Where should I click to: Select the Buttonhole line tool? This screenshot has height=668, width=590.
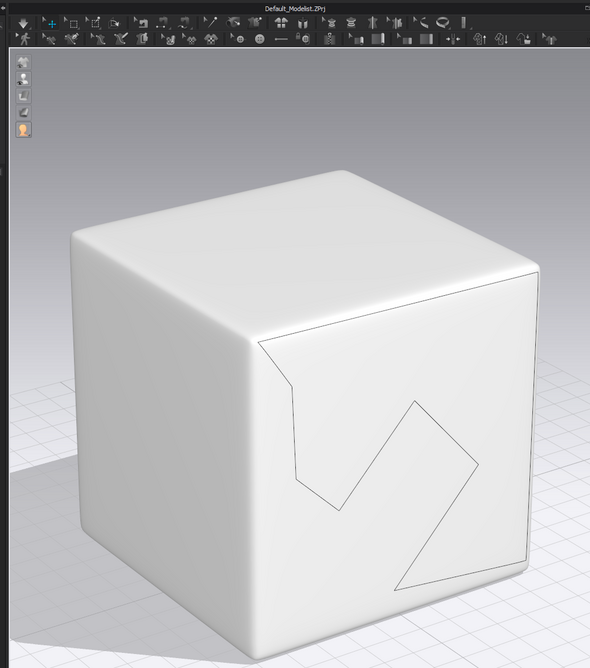point(281,39)
